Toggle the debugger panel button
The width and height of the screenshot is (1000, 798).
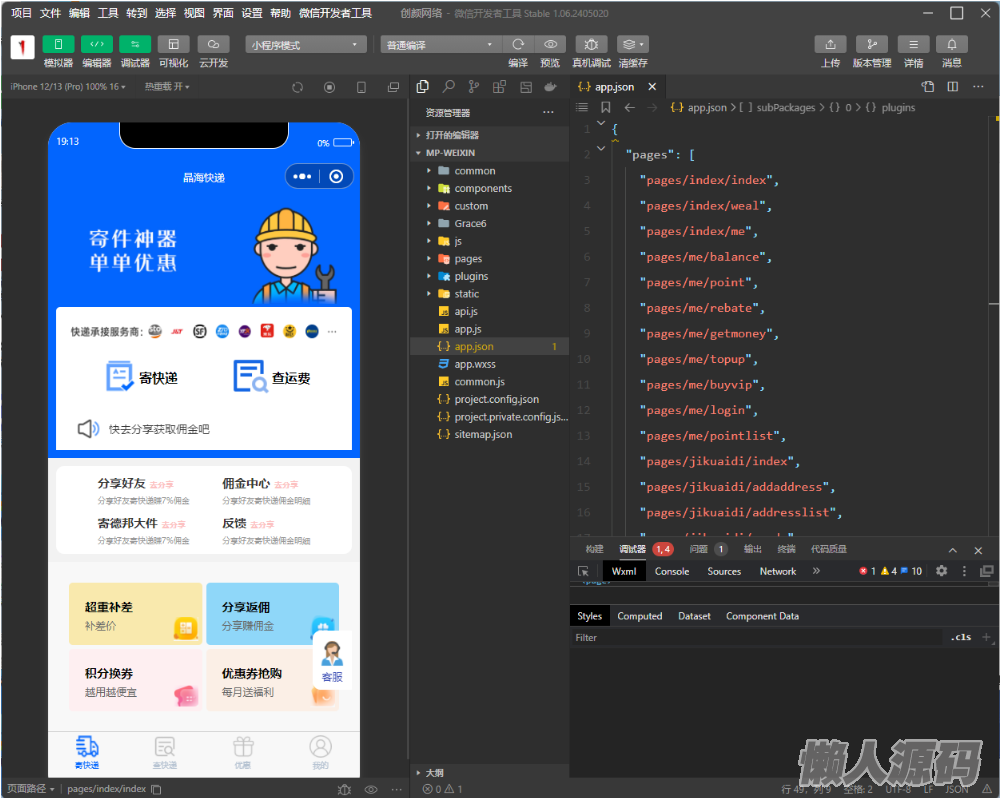135,44
